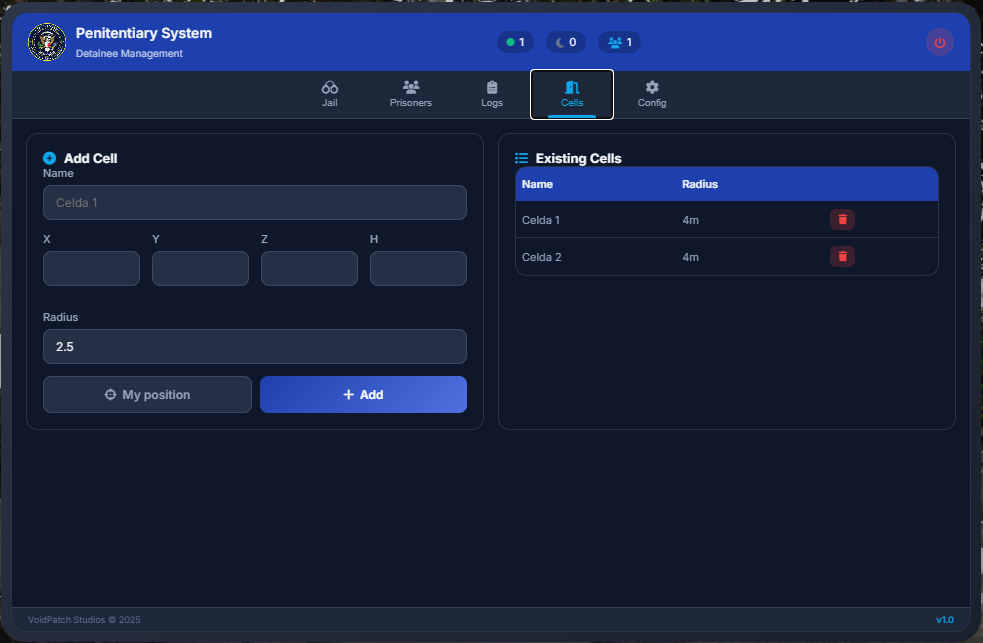Click the X coordinate field
983x643 pixels.
click(91, 269)
